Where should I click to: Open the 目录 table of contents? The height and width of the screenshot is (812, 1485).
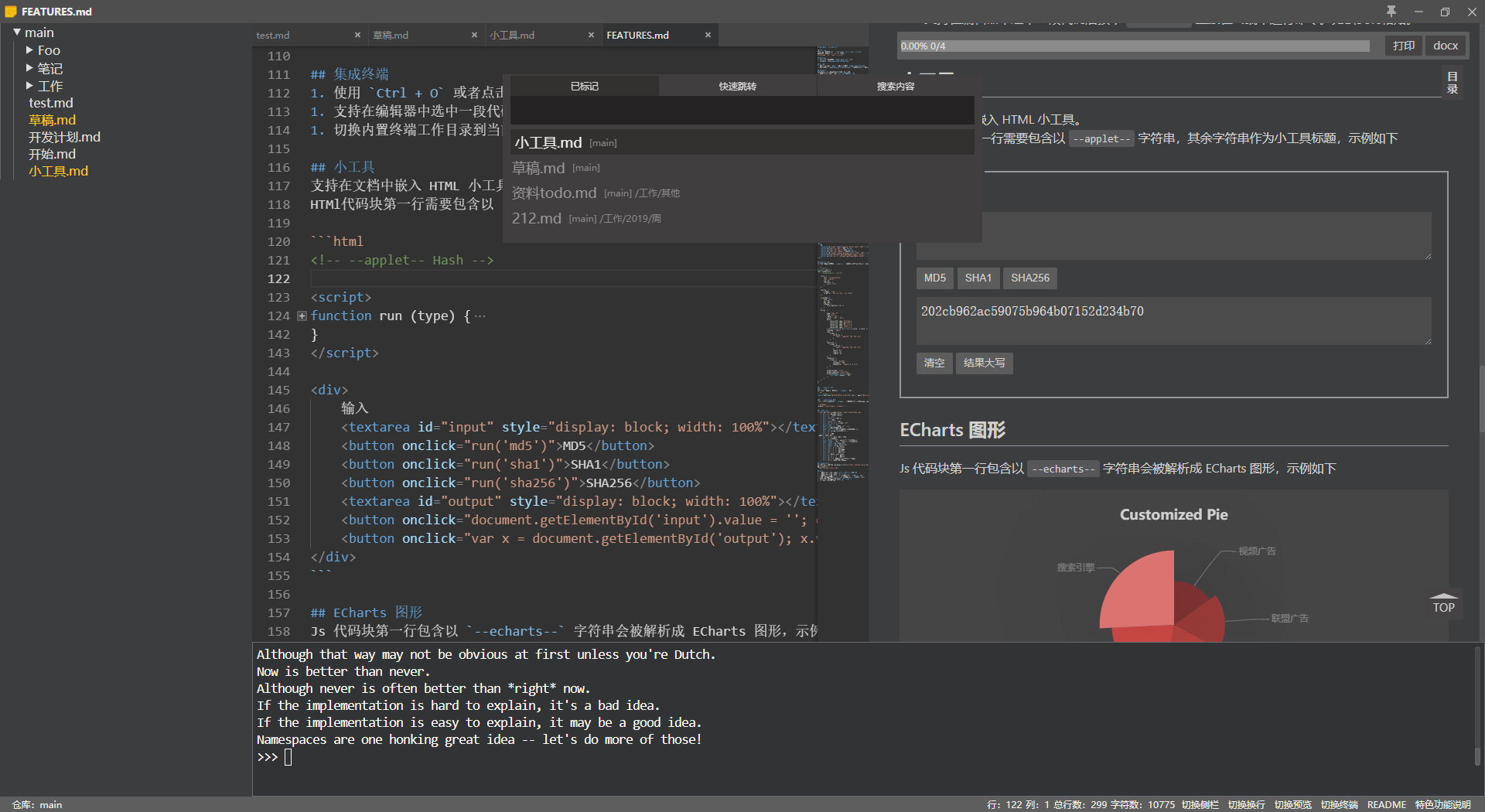(x=1453, y=83)
